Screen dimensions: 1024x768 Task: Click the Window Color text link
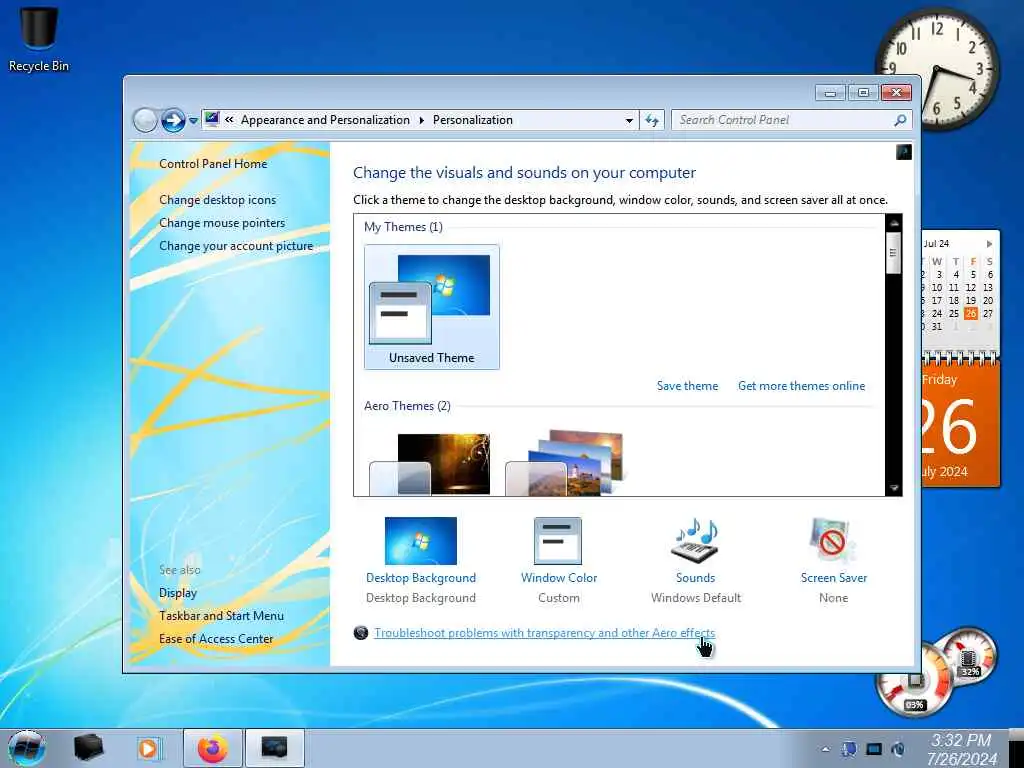[x=558, y=578]
